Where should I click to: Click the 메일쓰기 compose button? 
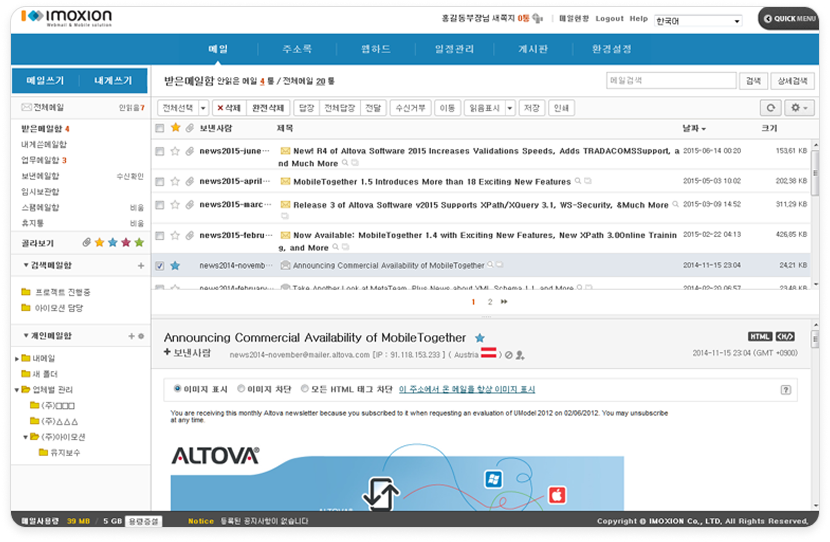pyautogui.click(x=46, y=80)
